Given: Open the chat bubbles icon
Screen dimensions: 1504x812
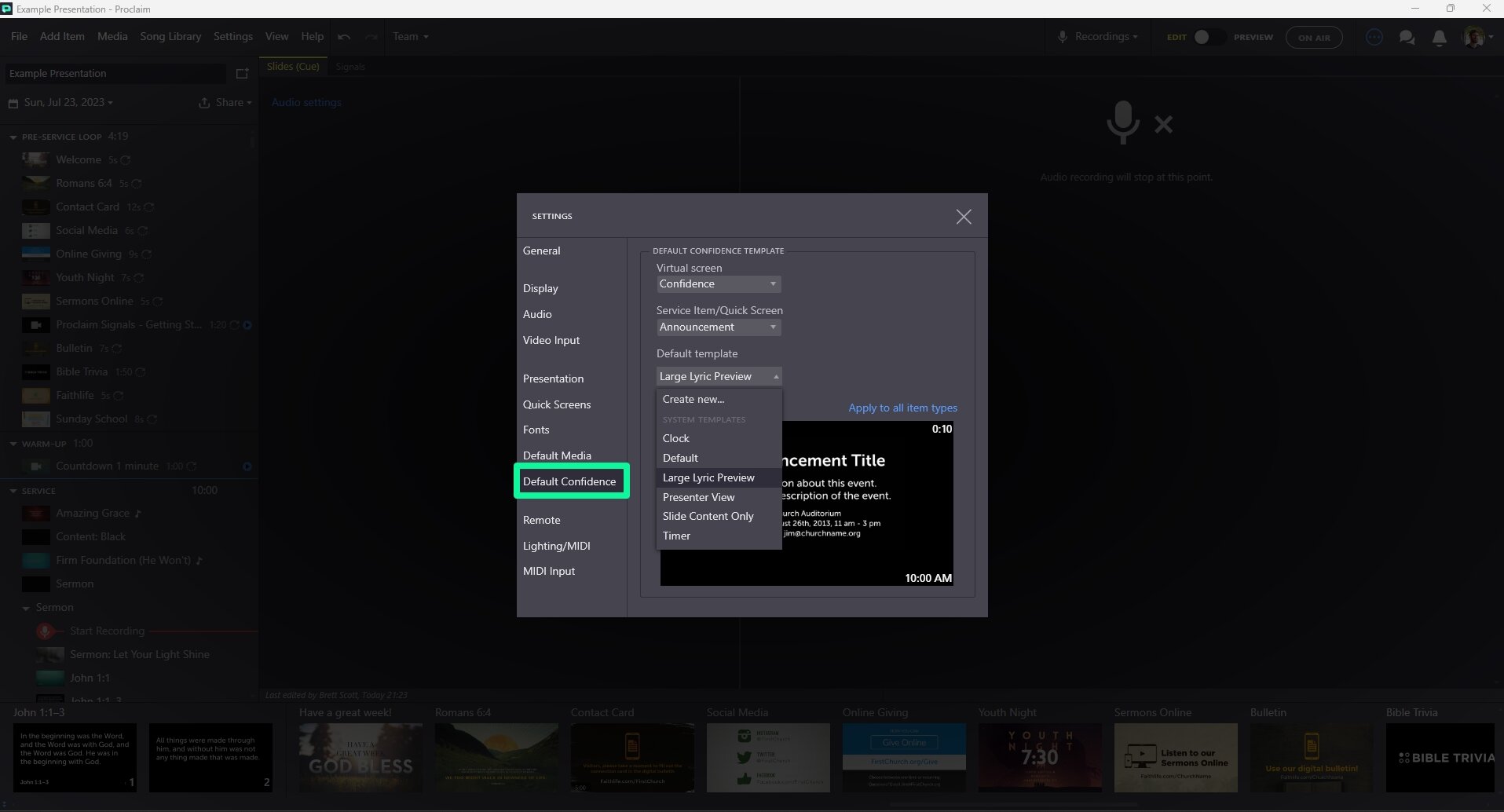Looking at the screenshot, I should (x=1407, y=38).
